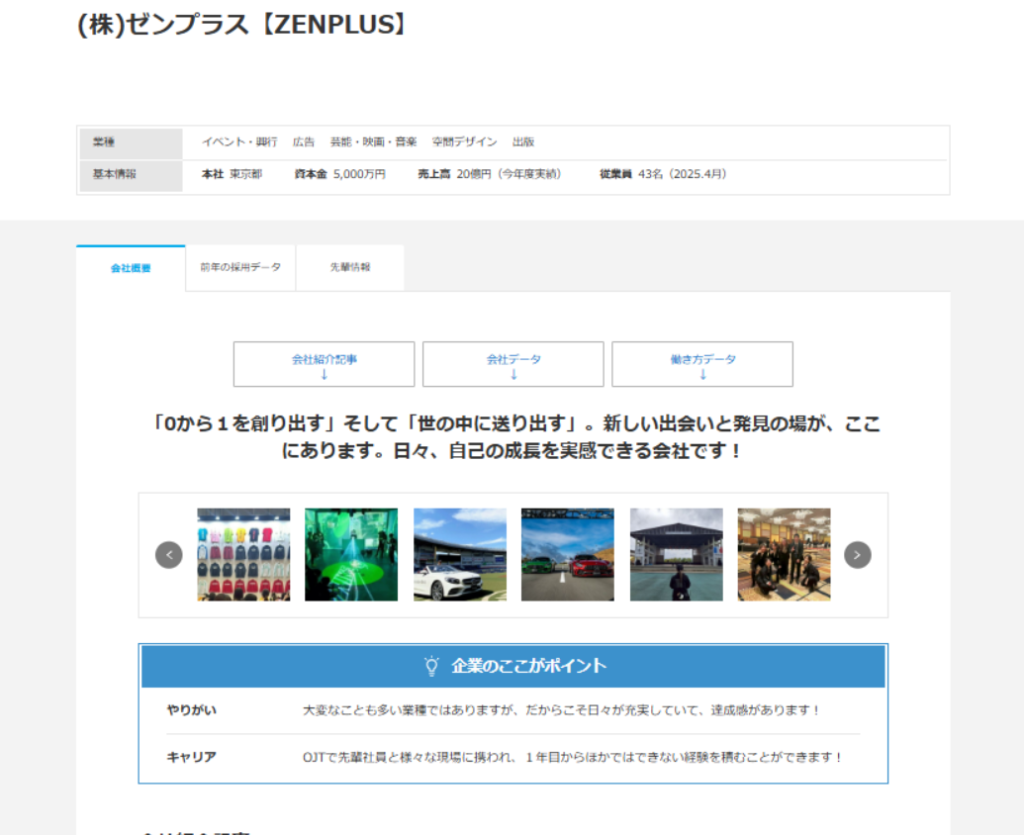1024x835 pixels.
Task: Open the staff group banquet hall photo
Action: coord(784,555)
